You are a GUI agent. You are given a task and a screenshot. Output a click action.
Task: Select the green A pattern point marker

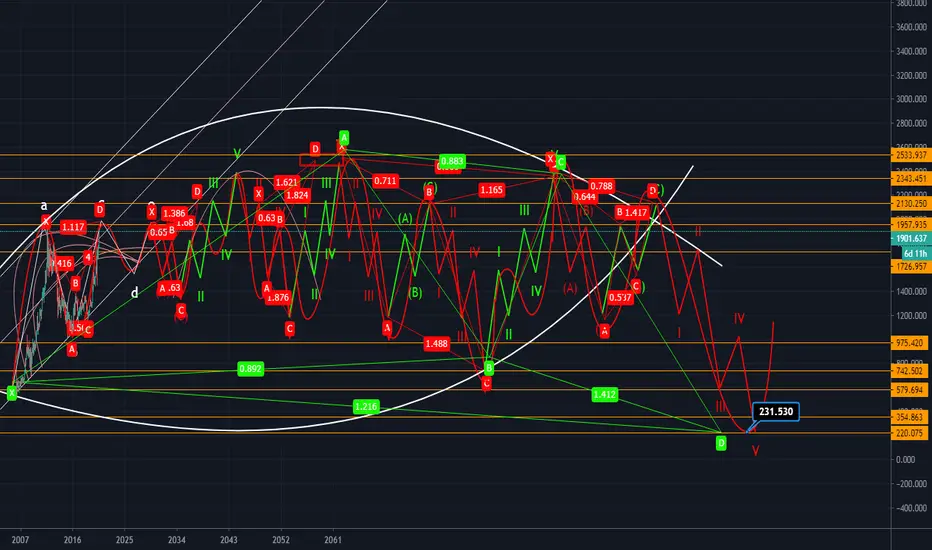coord(344,137)
